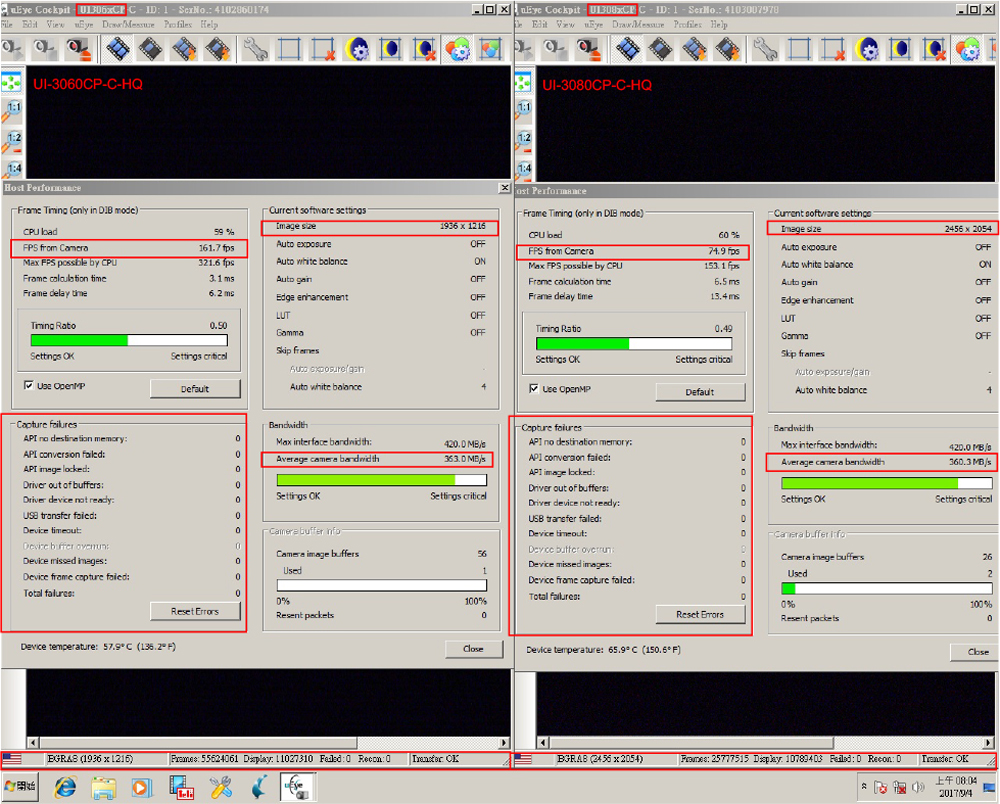This screenshot has height=804, width=1000.
Task: Click the color-balls settings icon in left toolbar
Action: 457,48
